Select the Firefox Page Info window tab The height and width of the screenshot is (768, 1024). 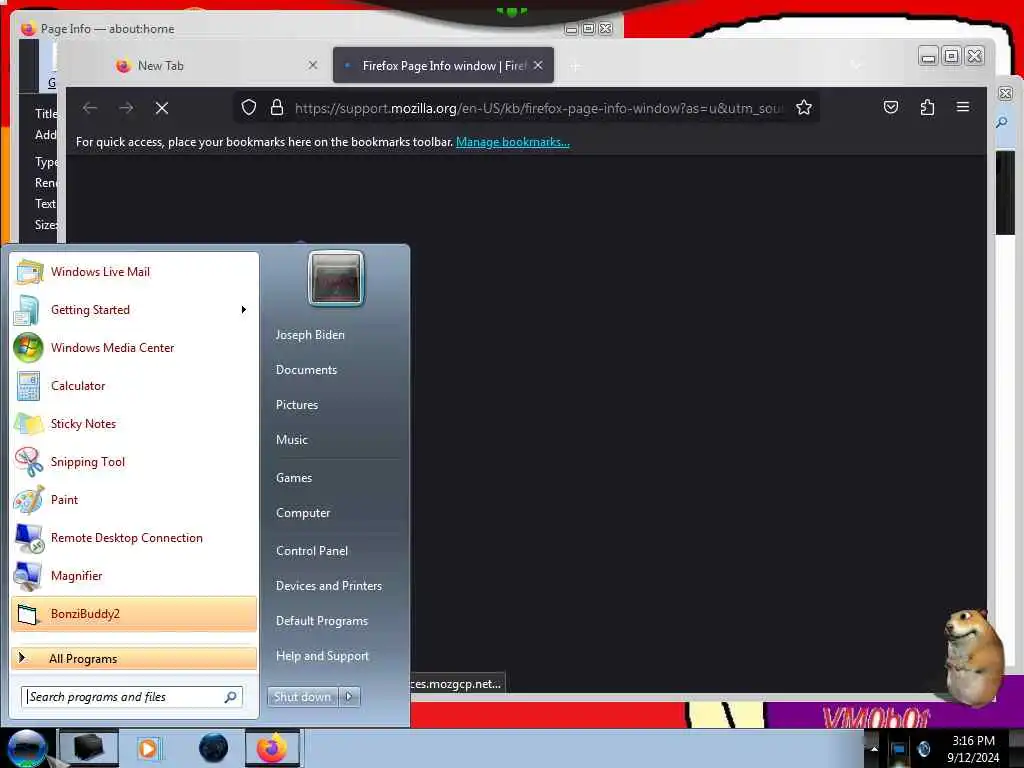pos(443,65)
